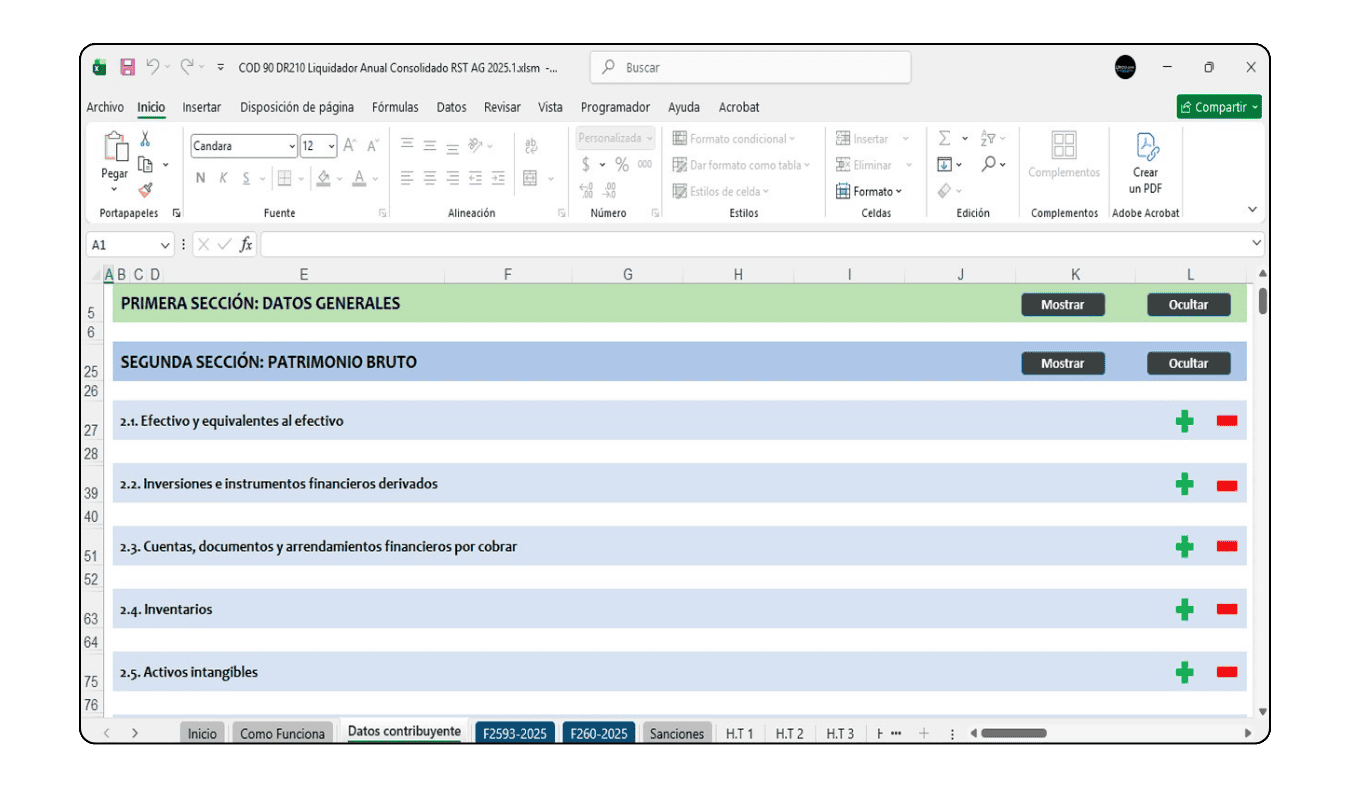
Task: Click the insert function fx icon
Action: 246,244
